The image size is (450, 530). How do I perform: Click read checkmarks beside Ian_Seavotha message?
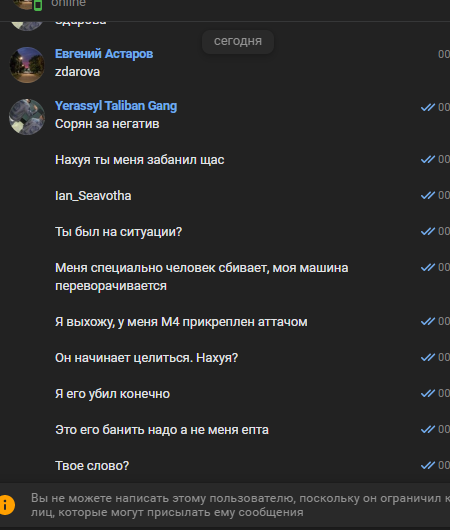[427, 195]
